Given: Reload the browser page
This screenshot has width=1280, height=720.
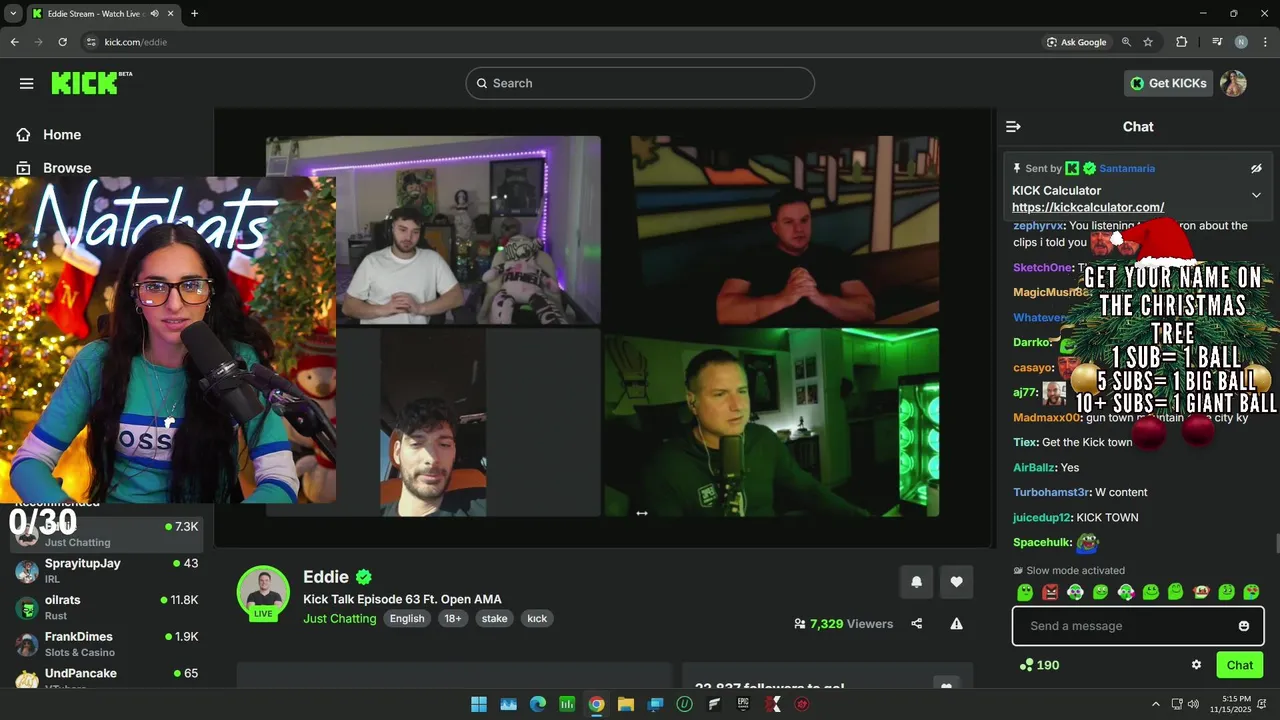Looking at the screenshot, I should [62, 42].
